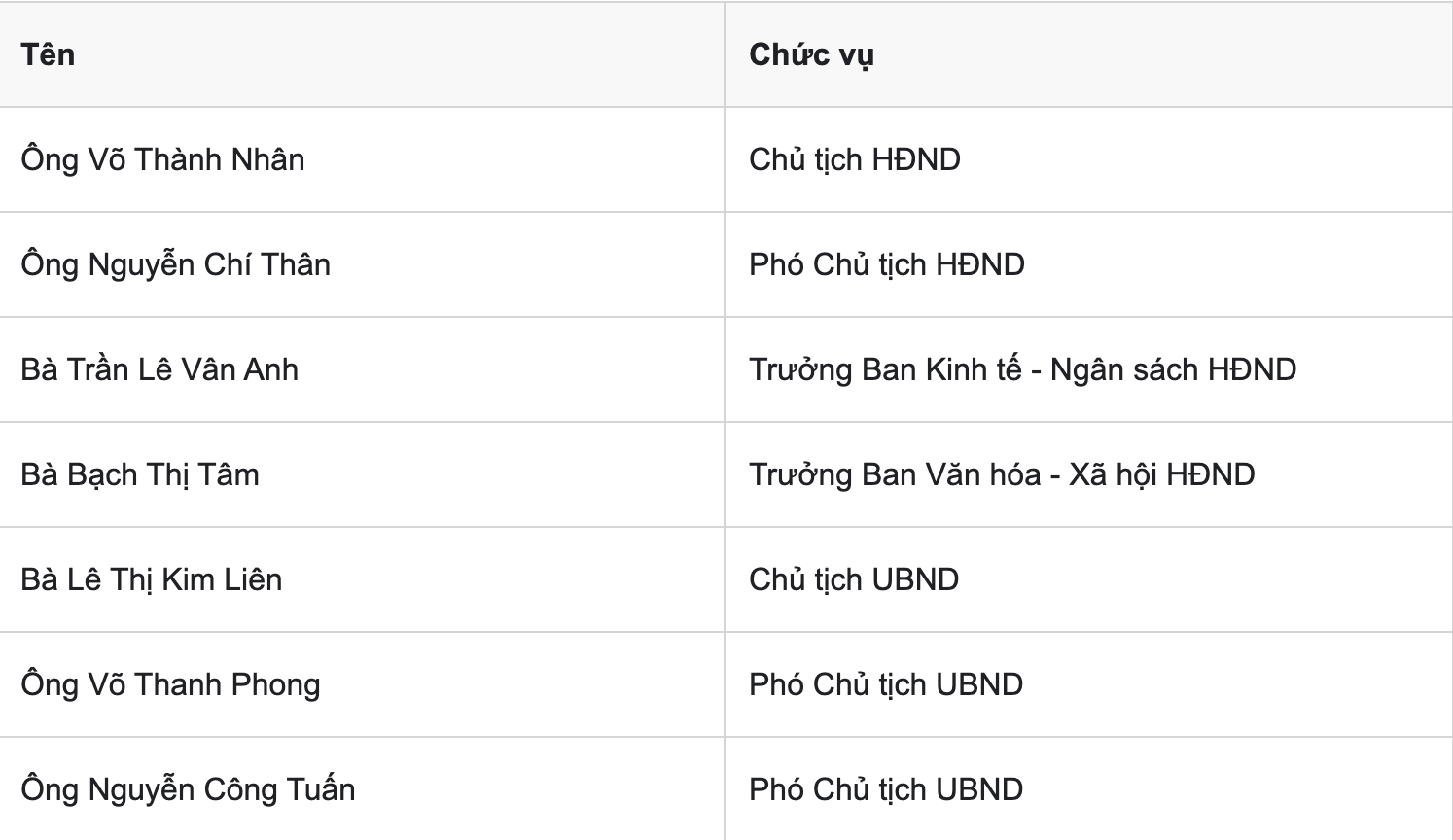1453x840 pixels.
Task: Click the Chức vụ column header
Action: coord(811,54)
